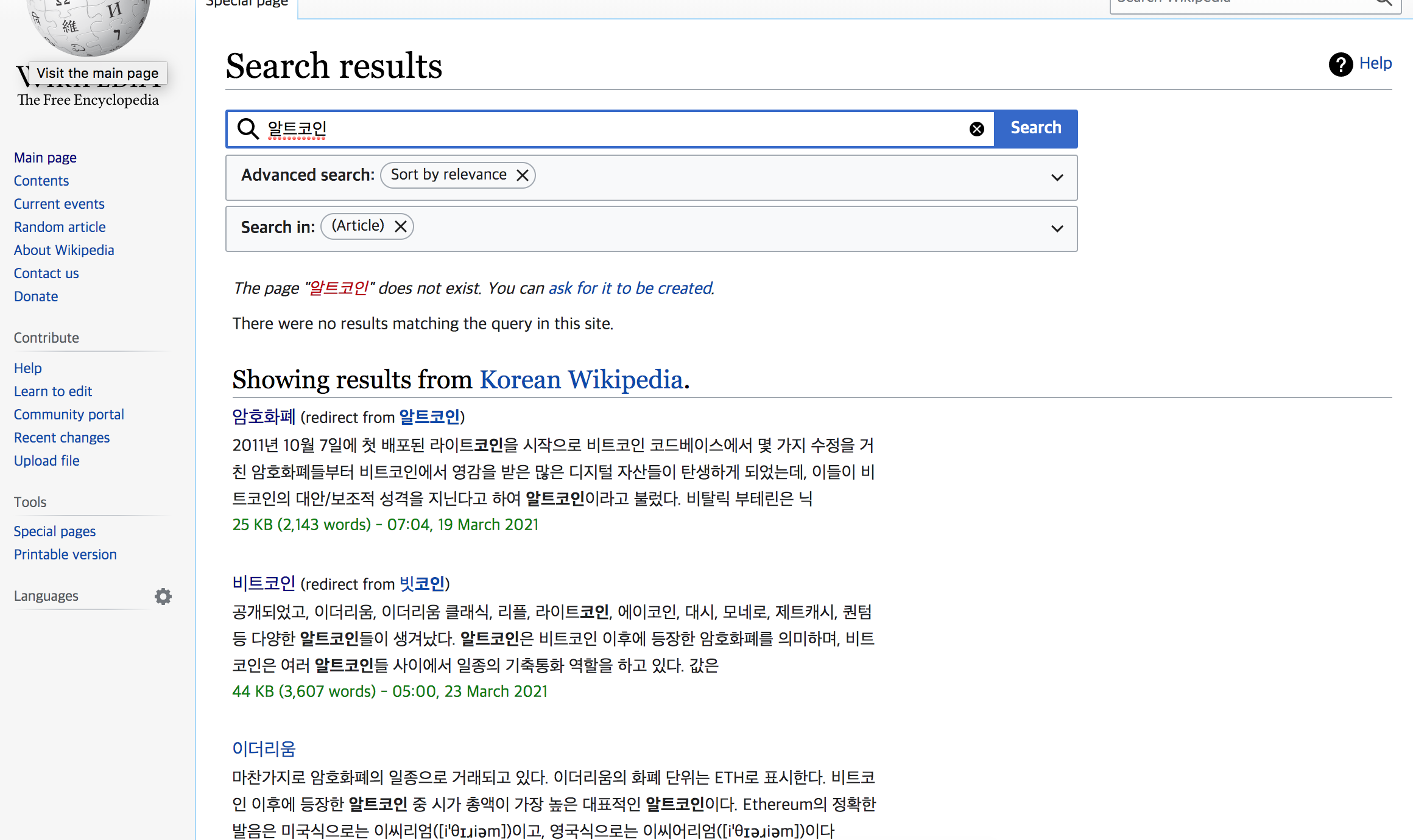Click The Free Encyclopedia tagline

pos(88,100)
